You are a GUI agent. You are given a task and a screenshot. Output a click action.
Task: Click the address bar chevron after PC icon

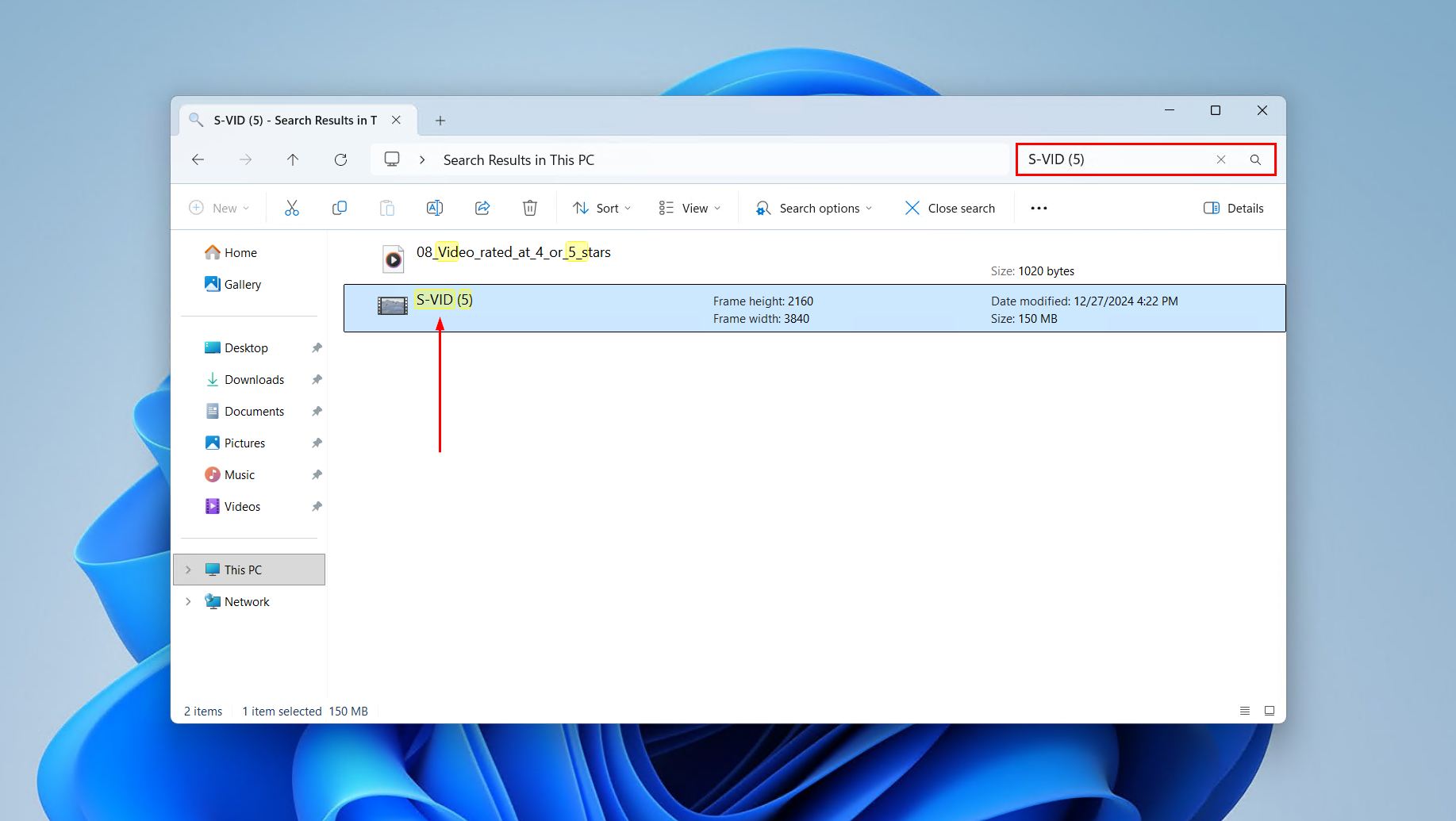click(423, 159)
